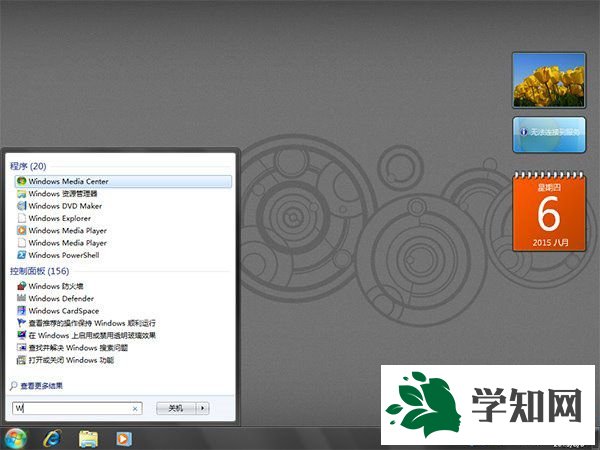Select the Windows PowerShell result text
The width and height of the screenshot is (600, 450).
(x=64, y=255)
